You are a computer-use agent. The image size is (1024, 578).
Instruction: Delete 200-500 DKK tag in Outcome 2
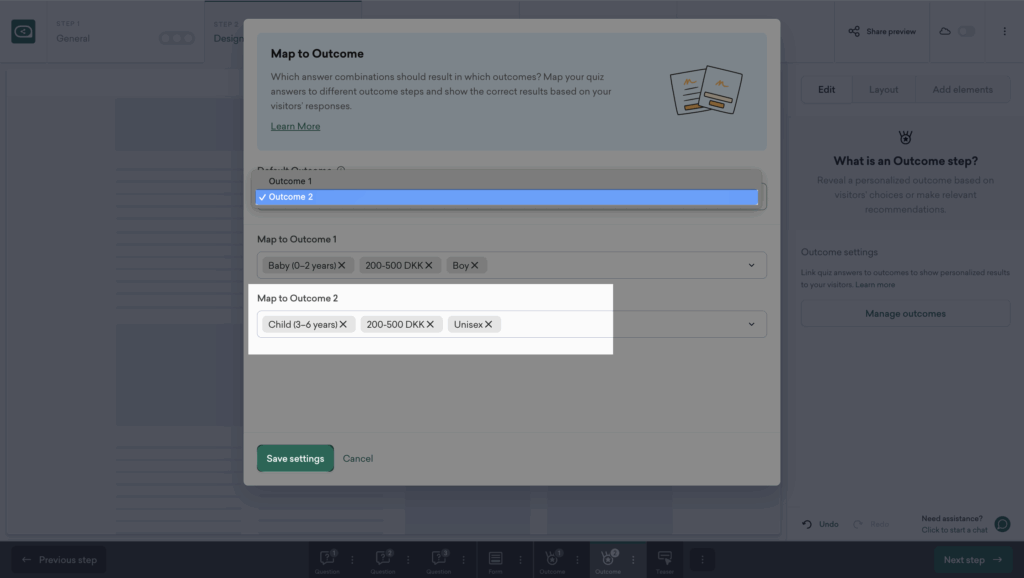tap(430, 325)
